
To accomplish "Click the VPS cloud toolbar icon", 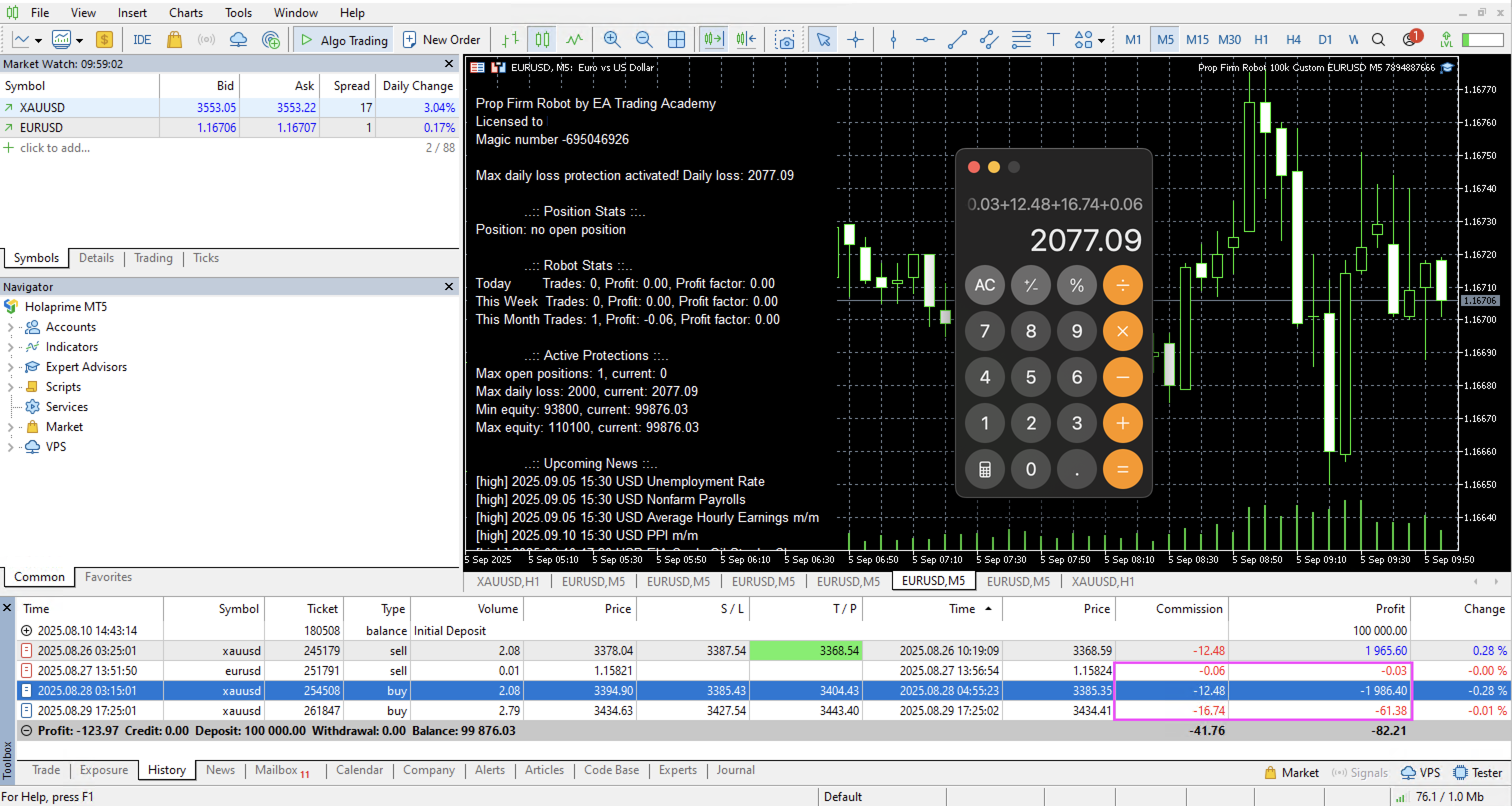I will (238, 40).
